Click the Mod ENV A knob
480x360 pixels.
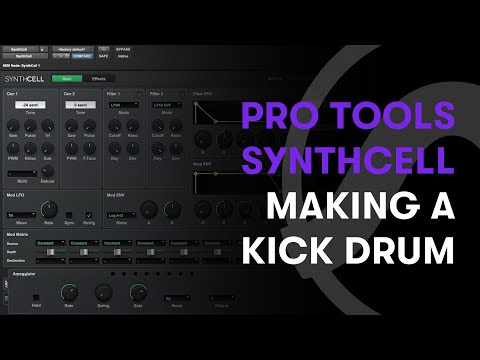[149, 209]
